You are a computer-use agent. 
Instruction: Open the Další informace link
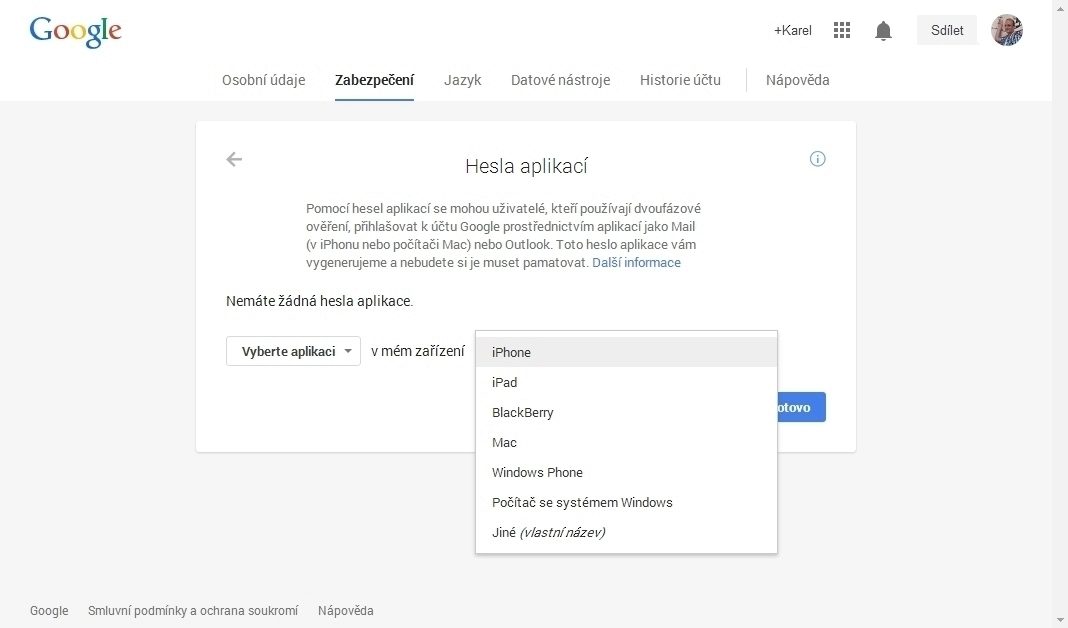pyautogui.click(x=636, y=263)
